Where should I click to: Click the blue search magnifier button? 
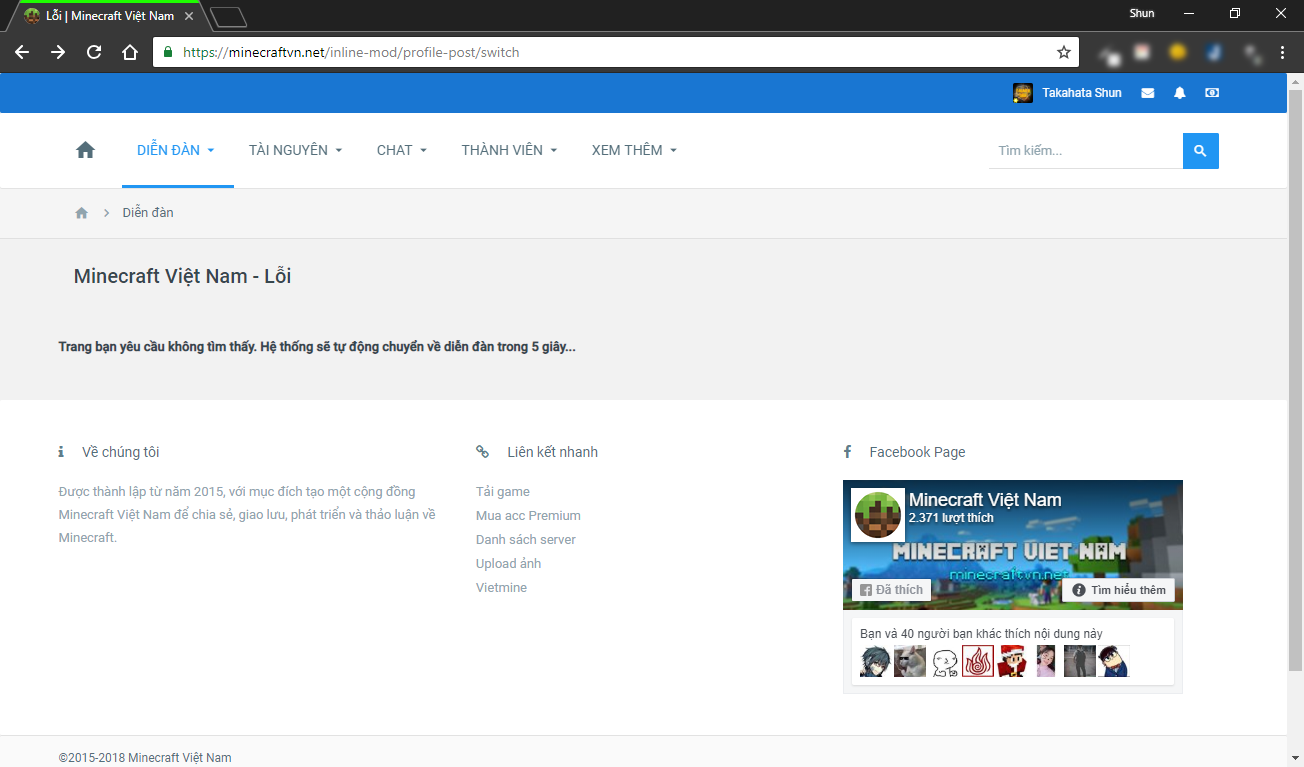[x=1201, y=151]
